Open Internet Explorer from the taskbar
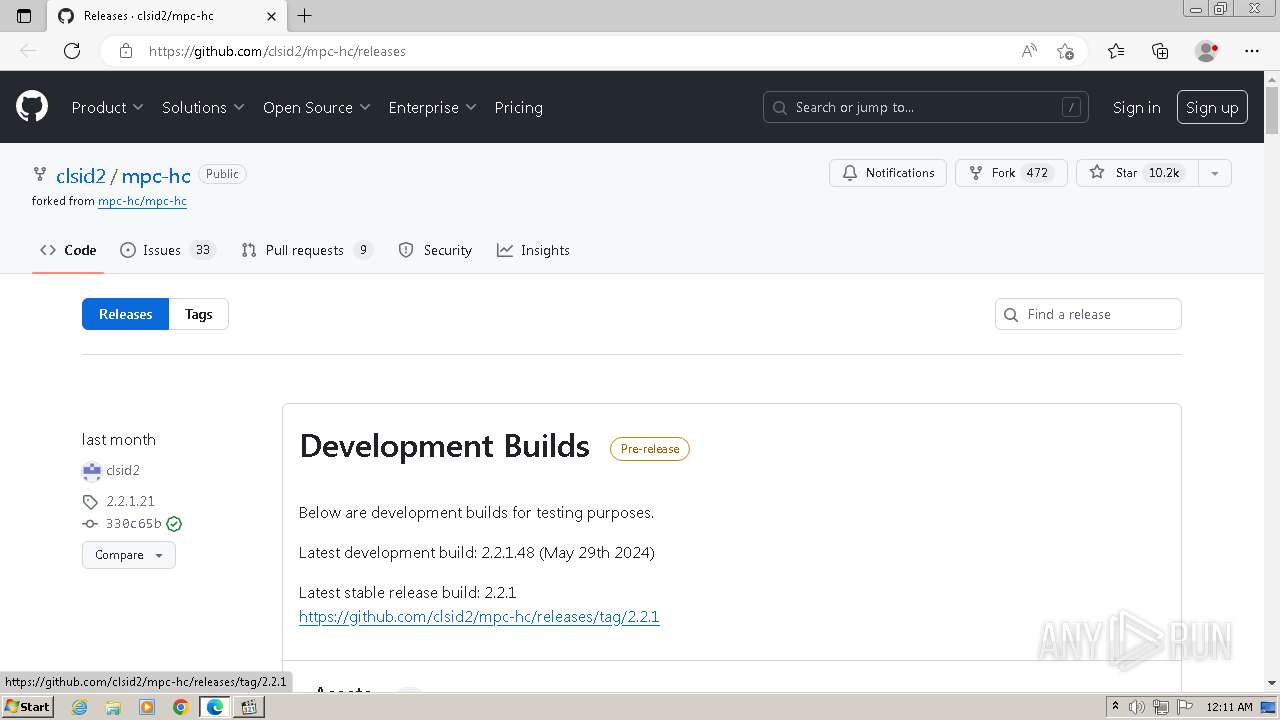Viewport: 1280px width, 720px height. [x=79, y=707]
